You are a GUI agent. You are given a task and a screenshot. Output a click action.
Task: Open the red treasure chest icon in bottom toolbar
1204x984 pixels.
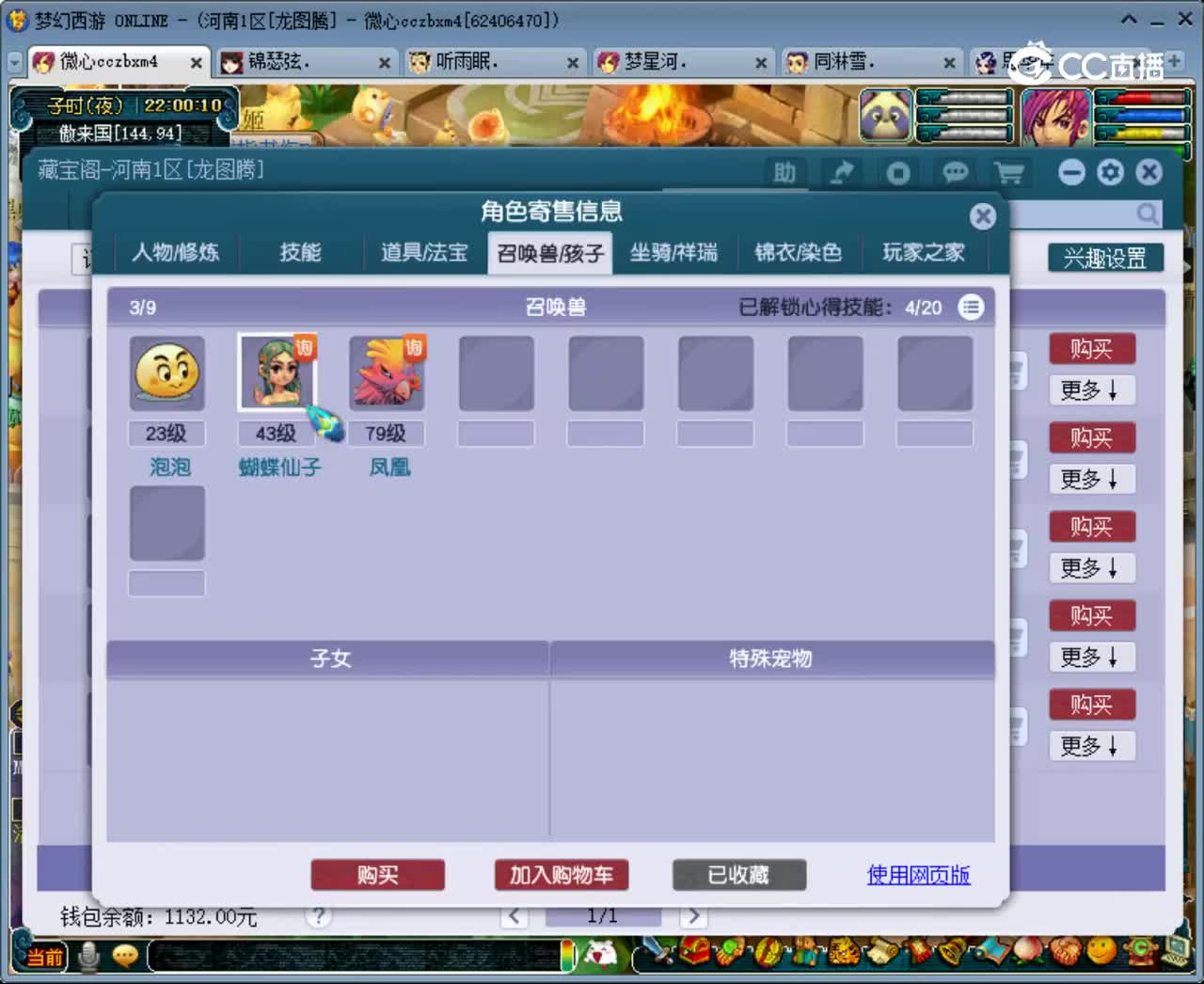coord(696,952)
